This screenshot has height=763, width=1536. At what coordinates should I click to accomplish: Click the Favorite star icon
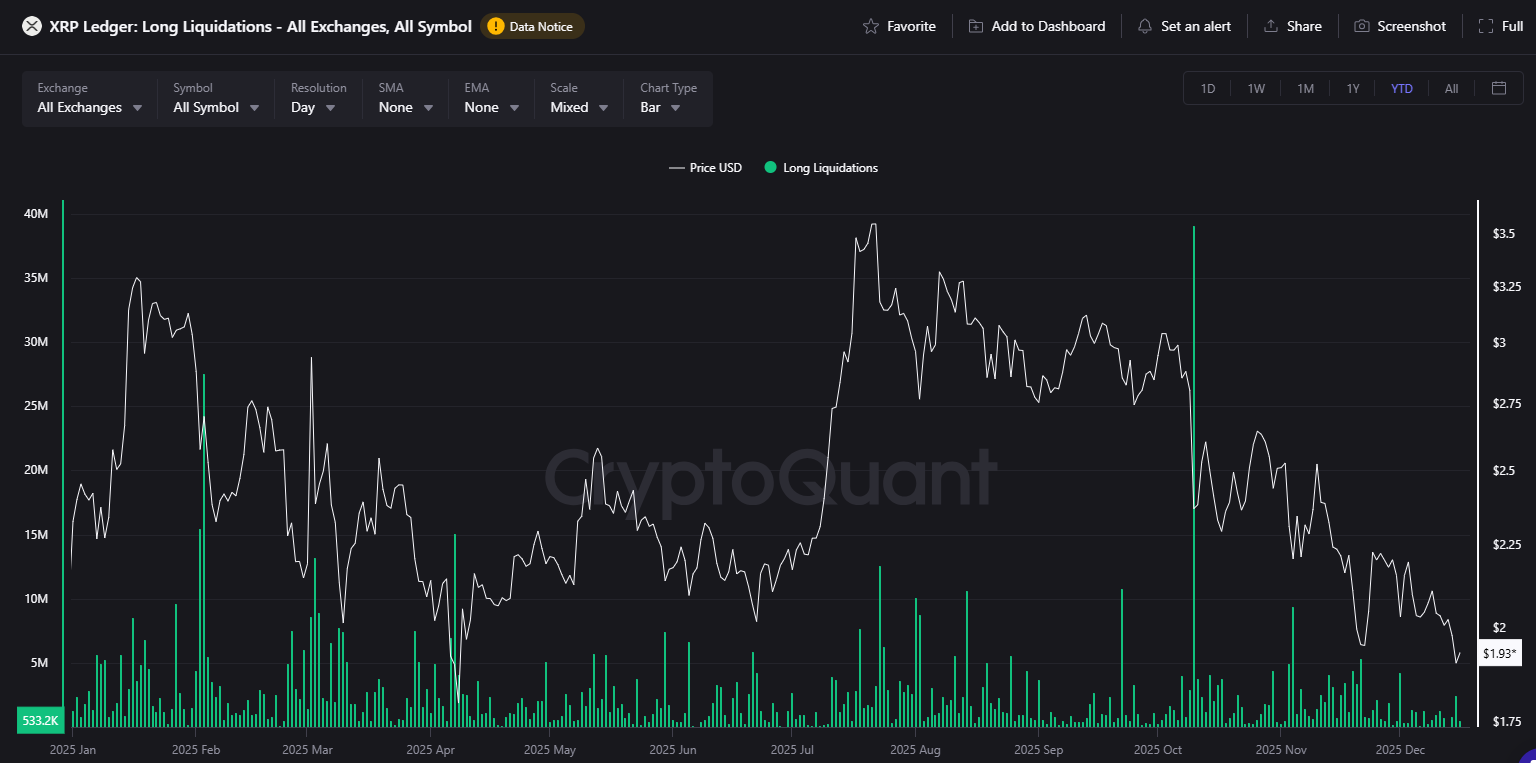872,26
